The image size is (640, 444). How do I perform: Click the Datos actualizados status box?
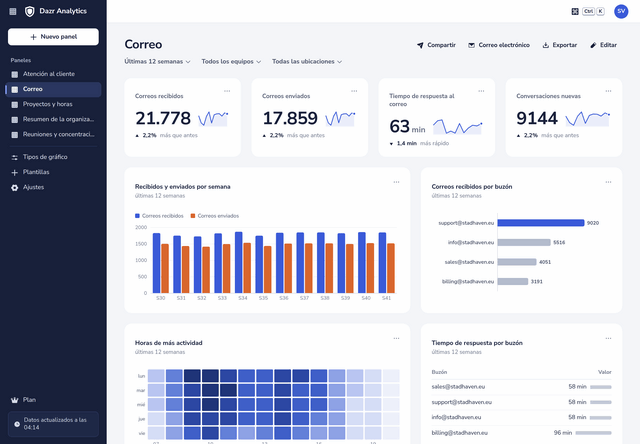click(53, 424)
